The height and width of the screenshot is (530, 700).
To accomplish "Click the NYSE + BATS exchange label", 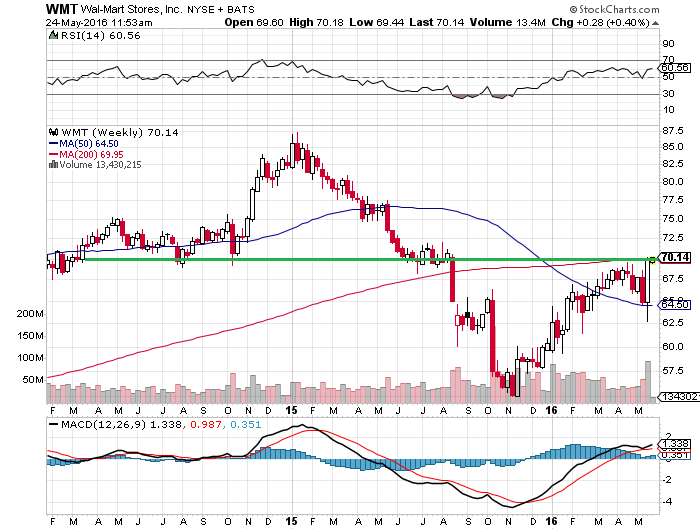I will [x=221, y=9].
